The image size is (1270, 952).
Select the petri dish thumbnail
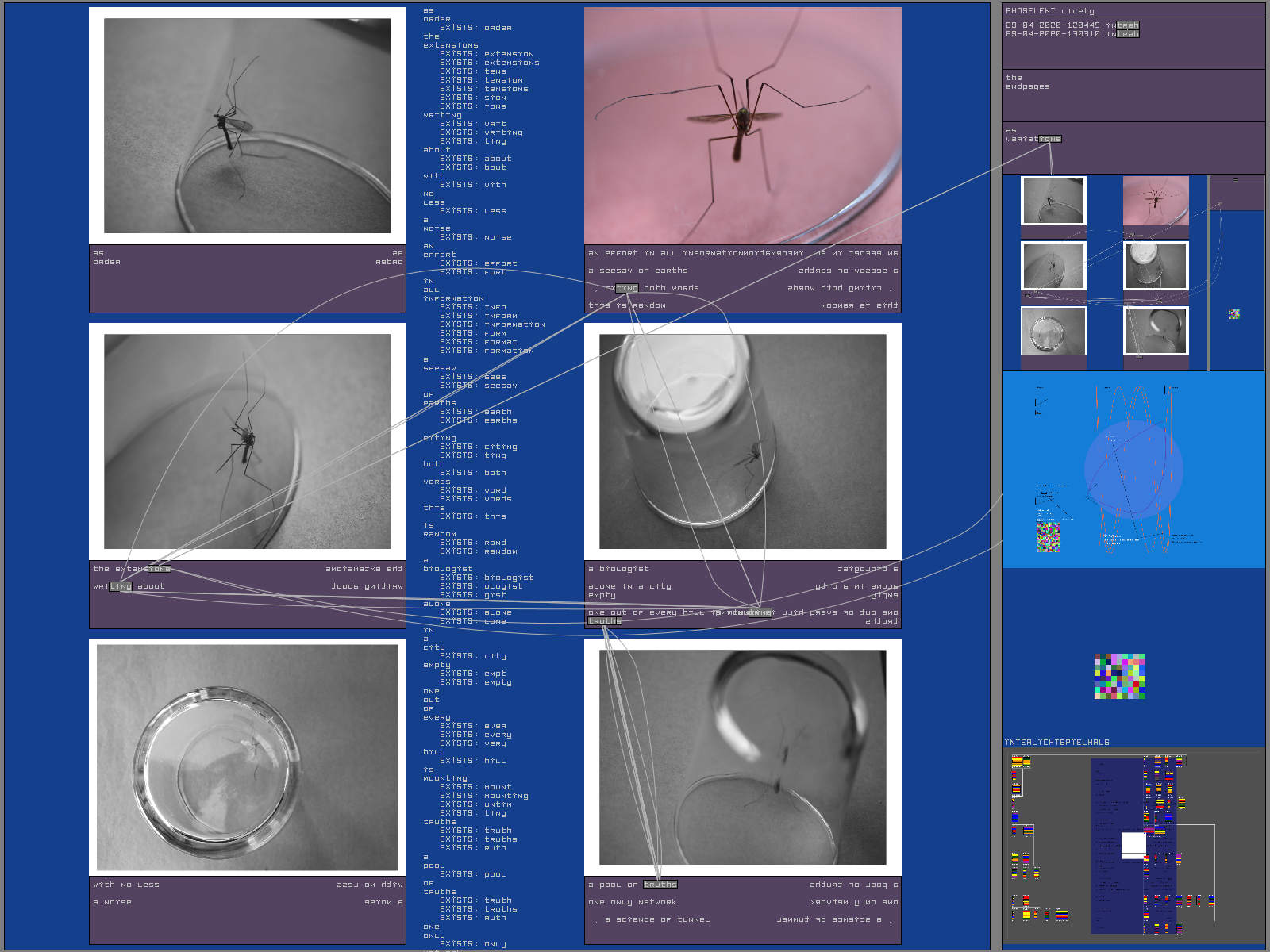click(x=1053, y=331)
